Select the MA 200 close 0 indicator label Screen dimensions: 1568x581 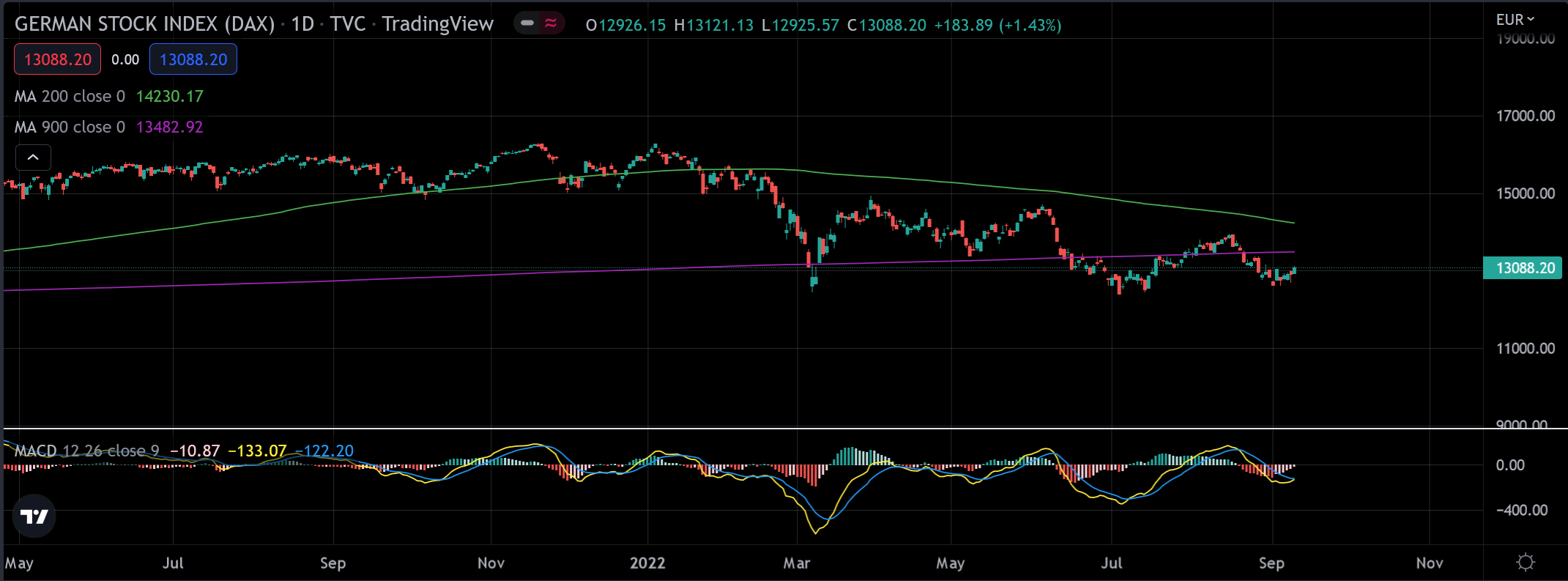(x=70, y=96)
